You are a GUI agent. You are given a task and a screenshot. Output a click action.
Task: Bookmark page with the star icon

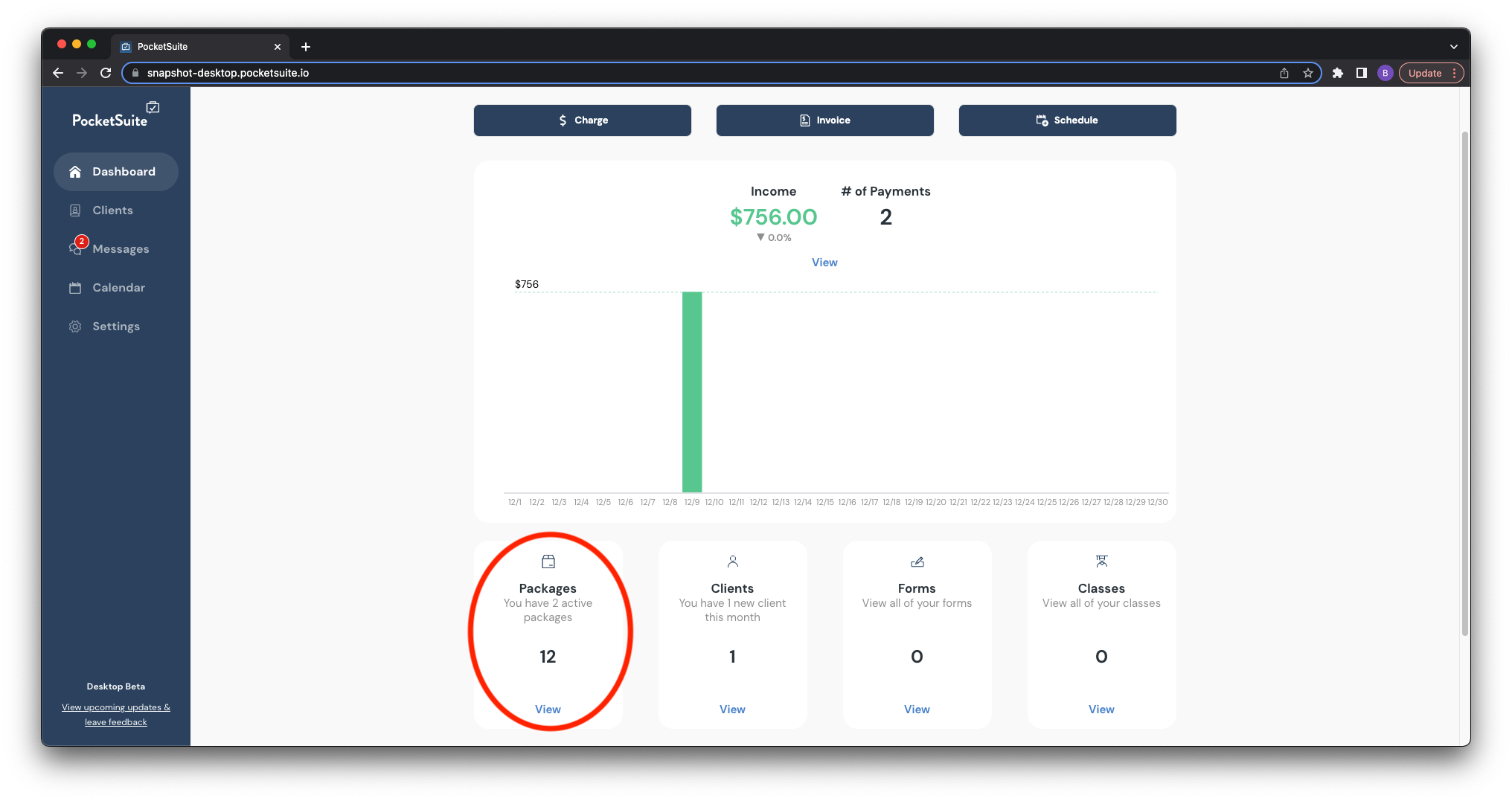point(1308,73)
